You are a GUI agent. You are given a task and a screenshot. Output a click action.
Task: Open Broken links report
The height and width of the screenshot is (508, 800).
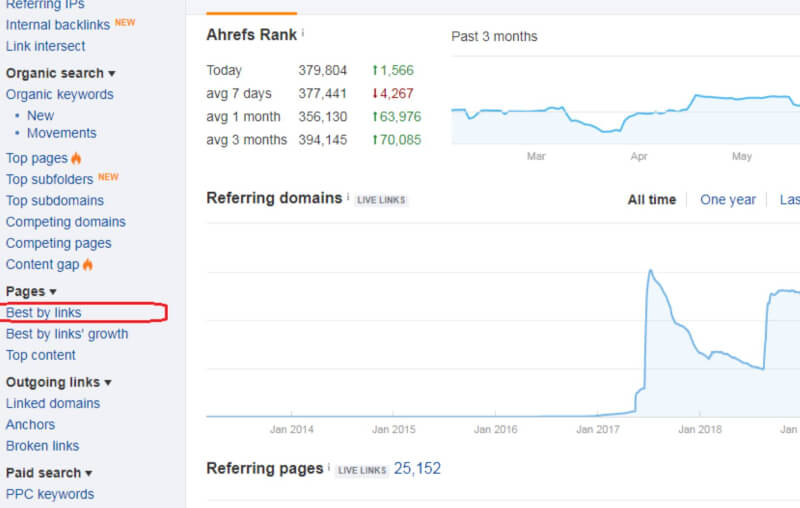point(43,446)
